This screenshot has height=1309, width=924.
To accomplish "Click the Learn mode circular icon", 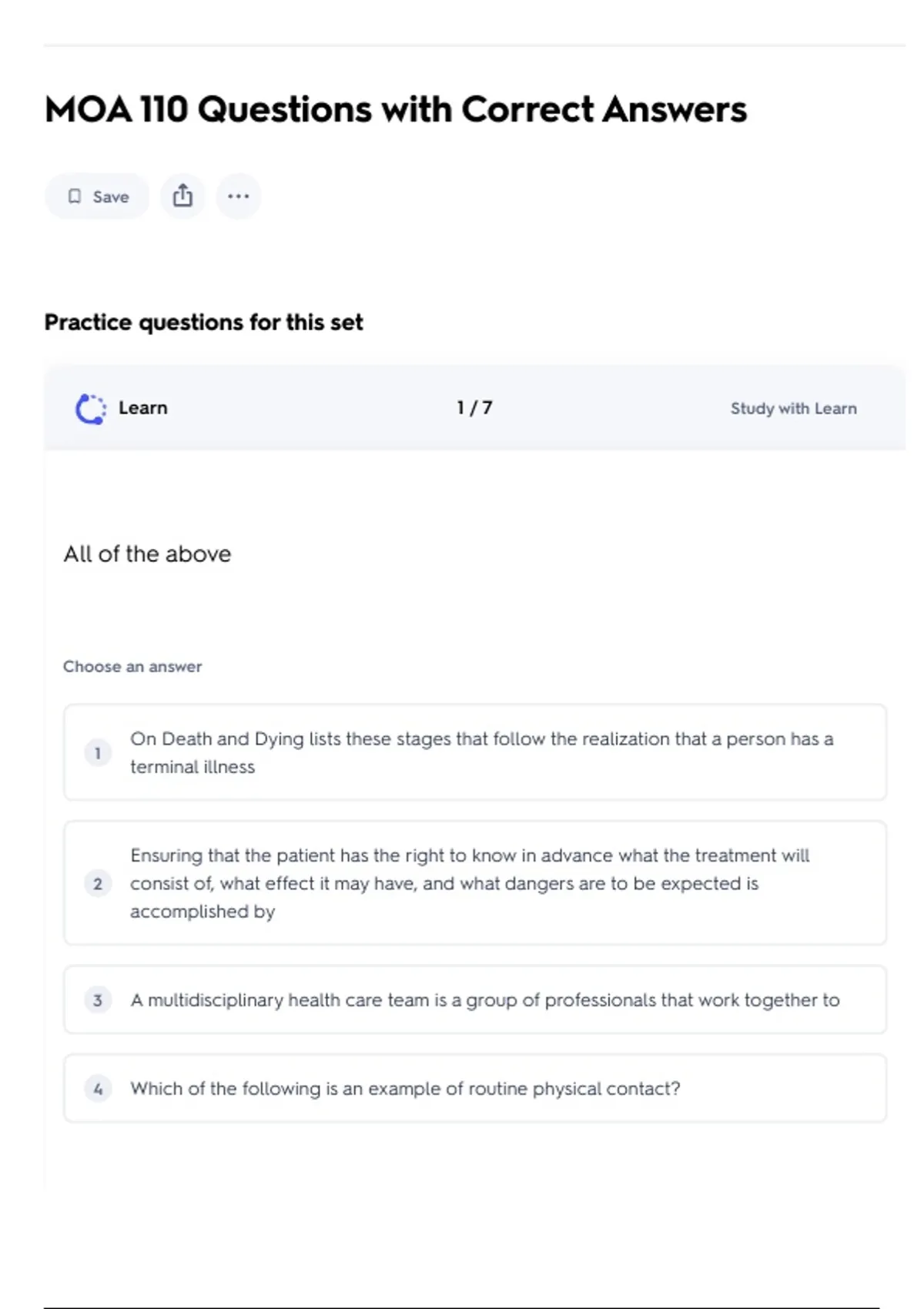I will pos(91,409).
